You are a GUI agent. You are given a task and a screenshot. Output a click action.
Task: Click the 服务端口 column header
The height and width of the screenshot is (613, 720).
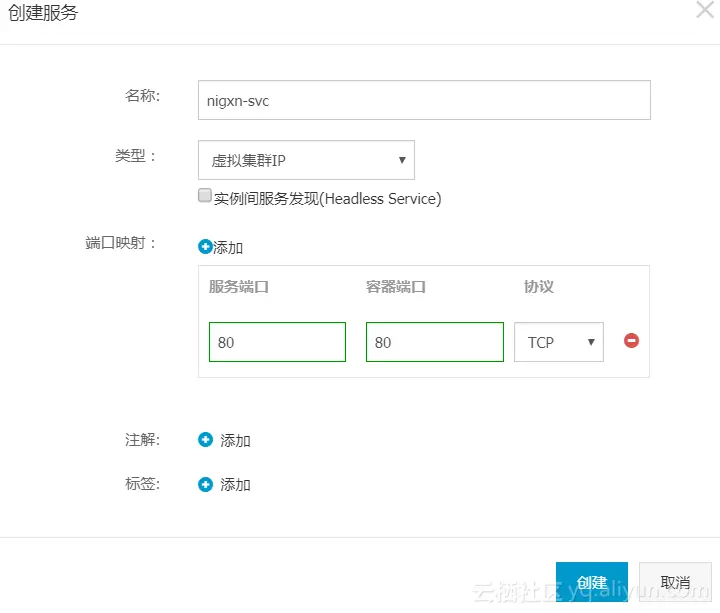click(x=239, y=287)
